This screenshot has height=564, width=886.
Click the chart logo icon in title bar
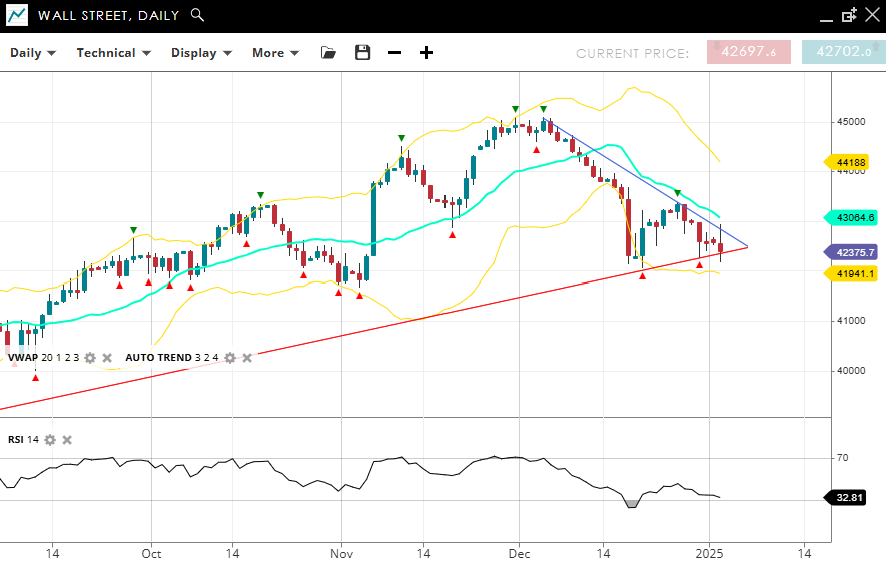[x=17, y=15]
